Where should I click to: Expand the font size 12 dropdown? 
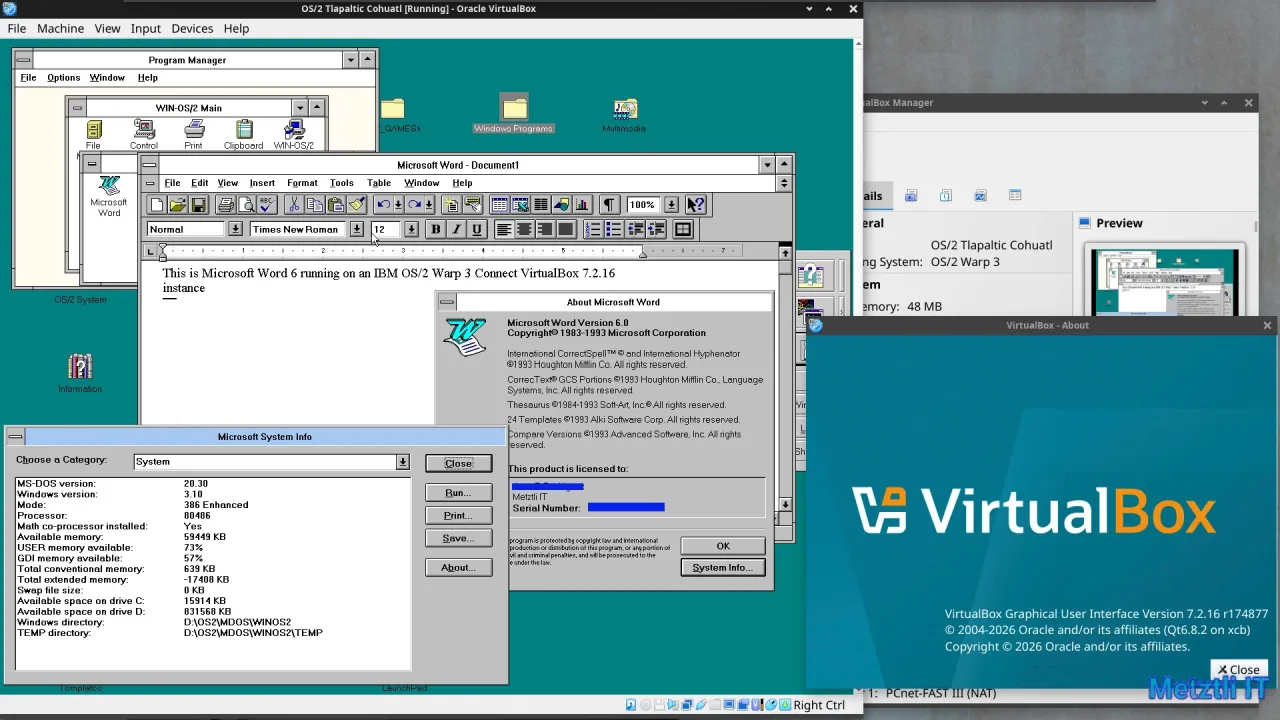click(x=411, y=229)
